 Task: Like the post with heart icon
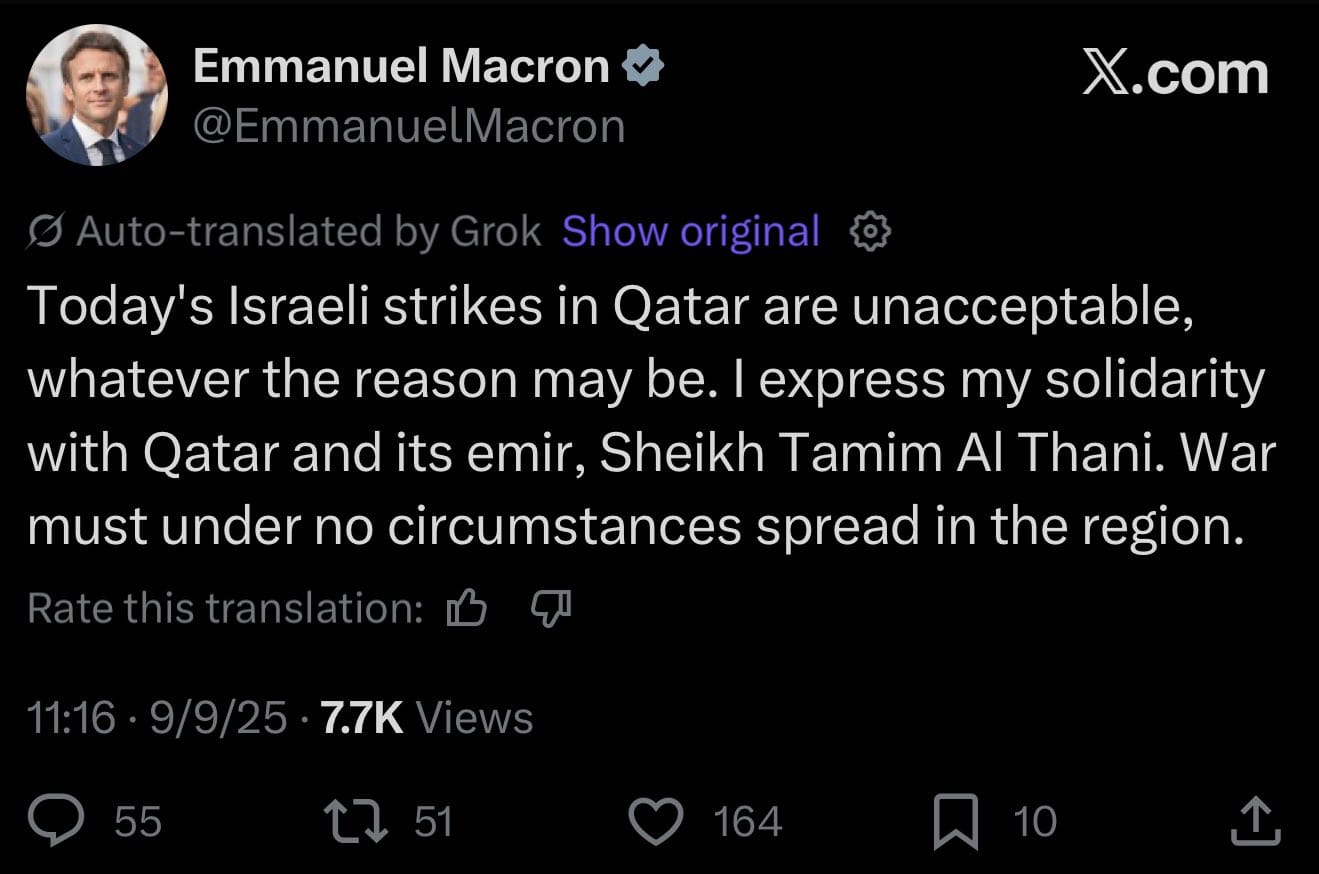coord(655,821)
